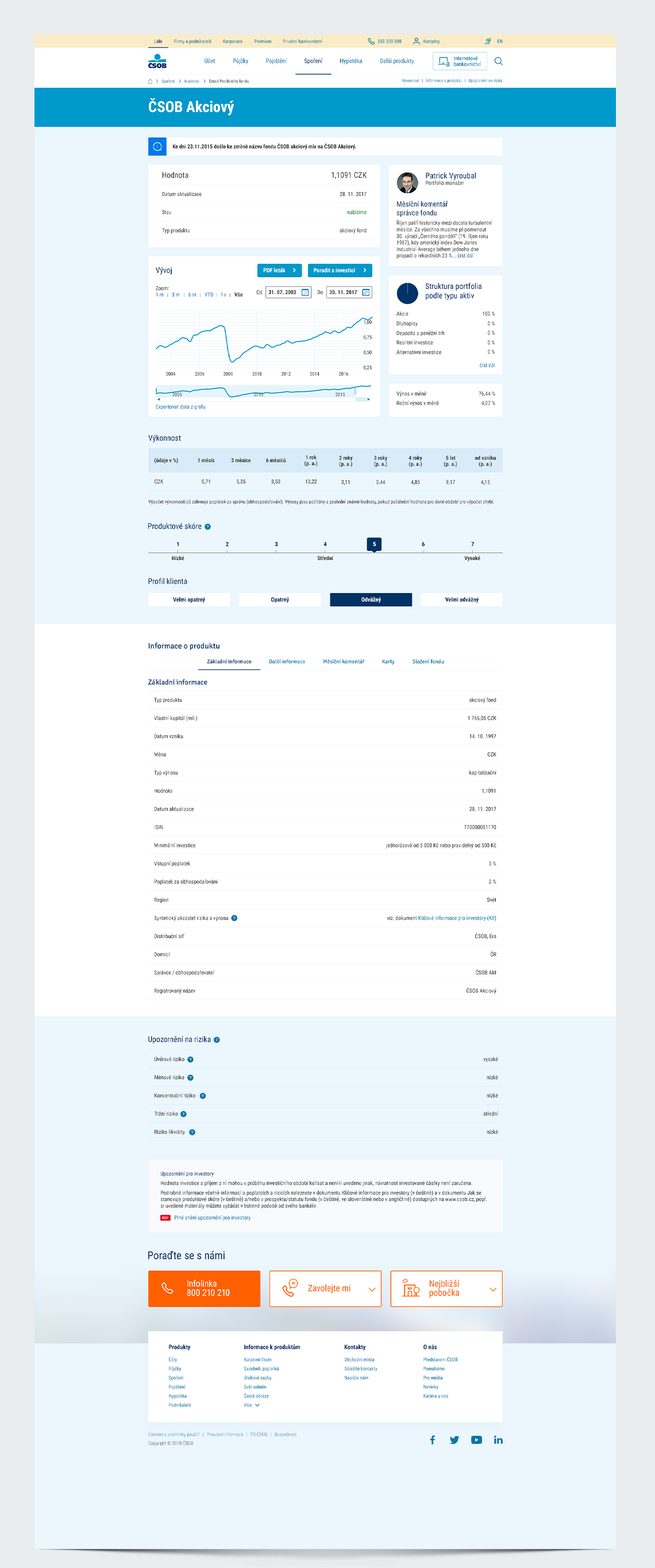Click the Do date input field
Image resolution: width=655 pixels, height=1568 pixels.
click(x=349, y=292)
